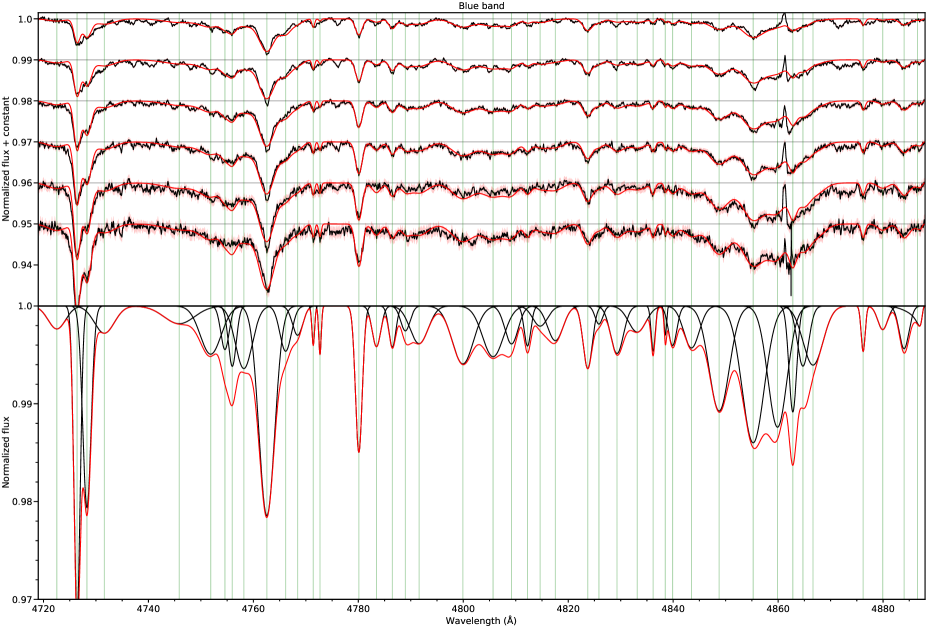Click the 4720 wavelength tick label
Screen dimensions: 927x629
tap(43, 609)
